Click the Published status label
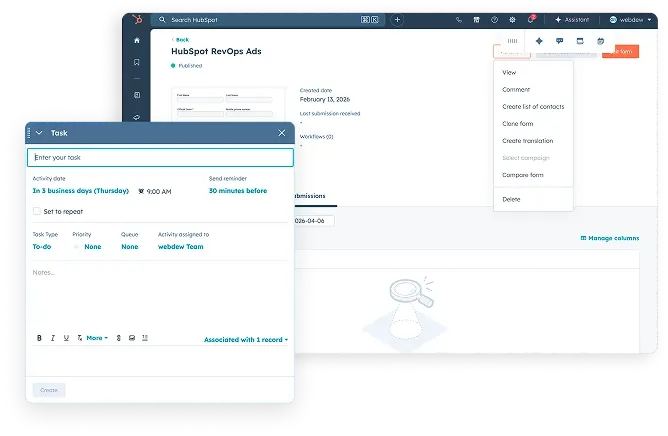The height and width of the screenshot is (436, 668). tap(190, 66)
